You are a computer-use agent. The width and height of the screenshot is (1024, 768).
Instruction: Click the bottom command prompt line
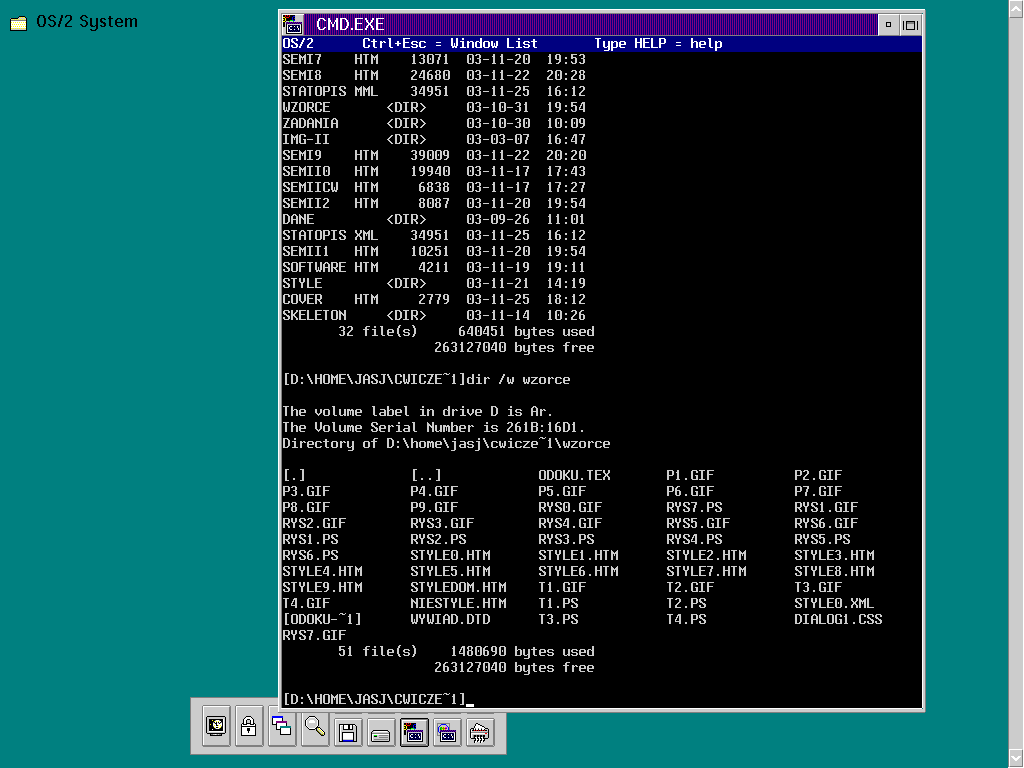pyautogui.click(x=378, y=699)
